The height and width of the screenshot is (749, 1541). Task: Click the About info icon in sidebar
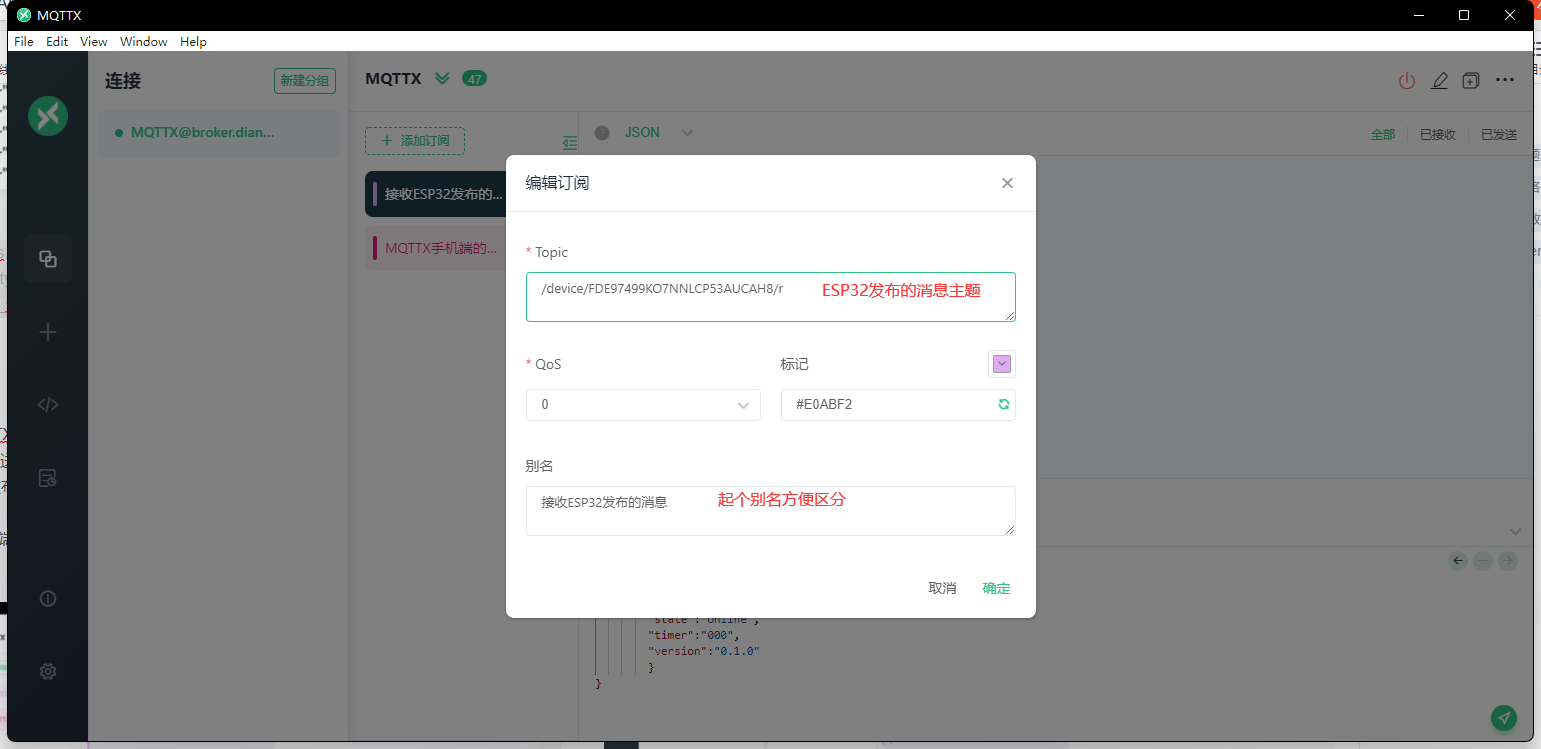[x=47, y=598]
